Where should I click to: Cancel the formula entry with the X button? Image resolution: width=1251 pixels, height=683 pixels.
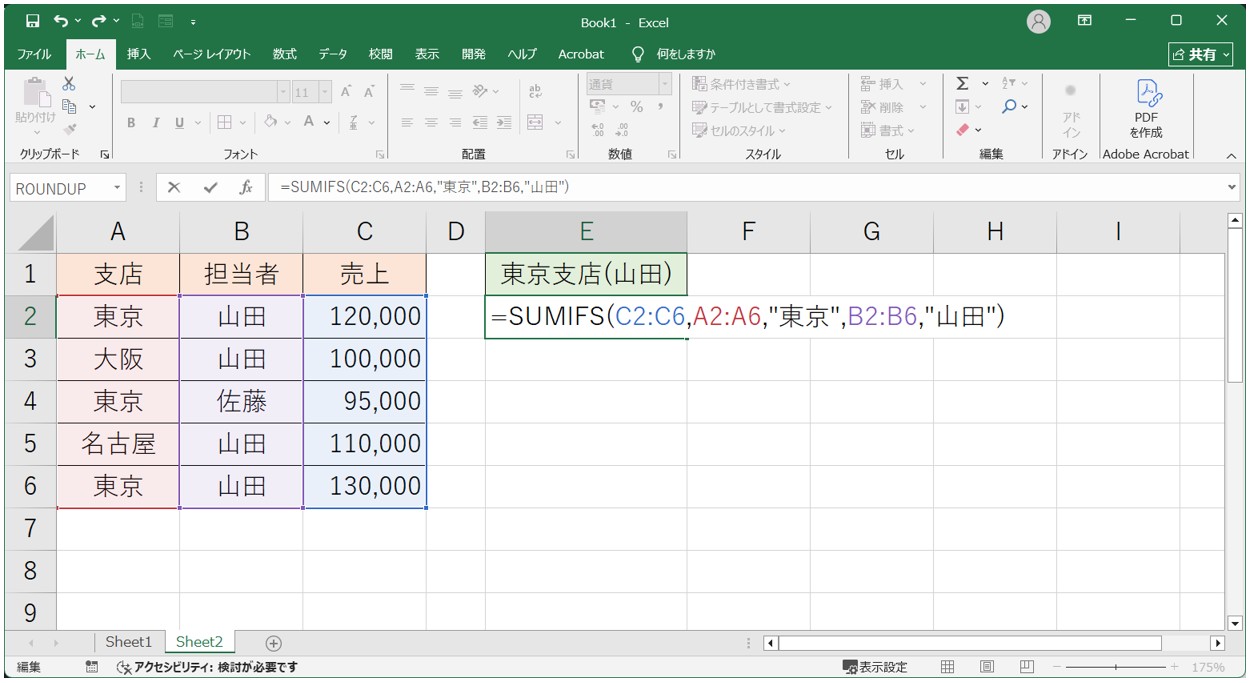coord(174,188)
